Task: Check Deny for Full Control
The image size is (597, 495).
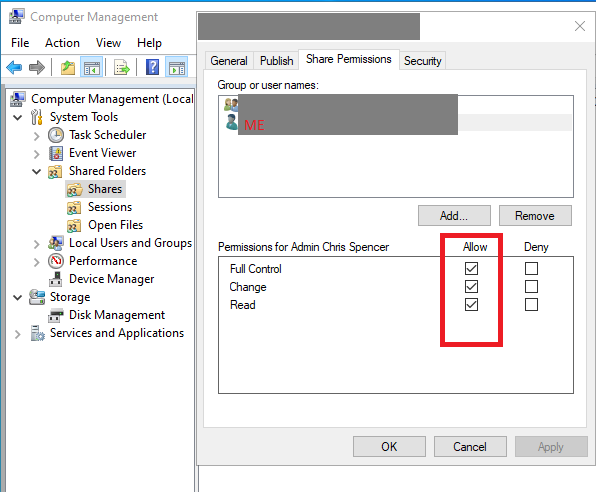Action: pyautogui.click(x=531, y=268)
